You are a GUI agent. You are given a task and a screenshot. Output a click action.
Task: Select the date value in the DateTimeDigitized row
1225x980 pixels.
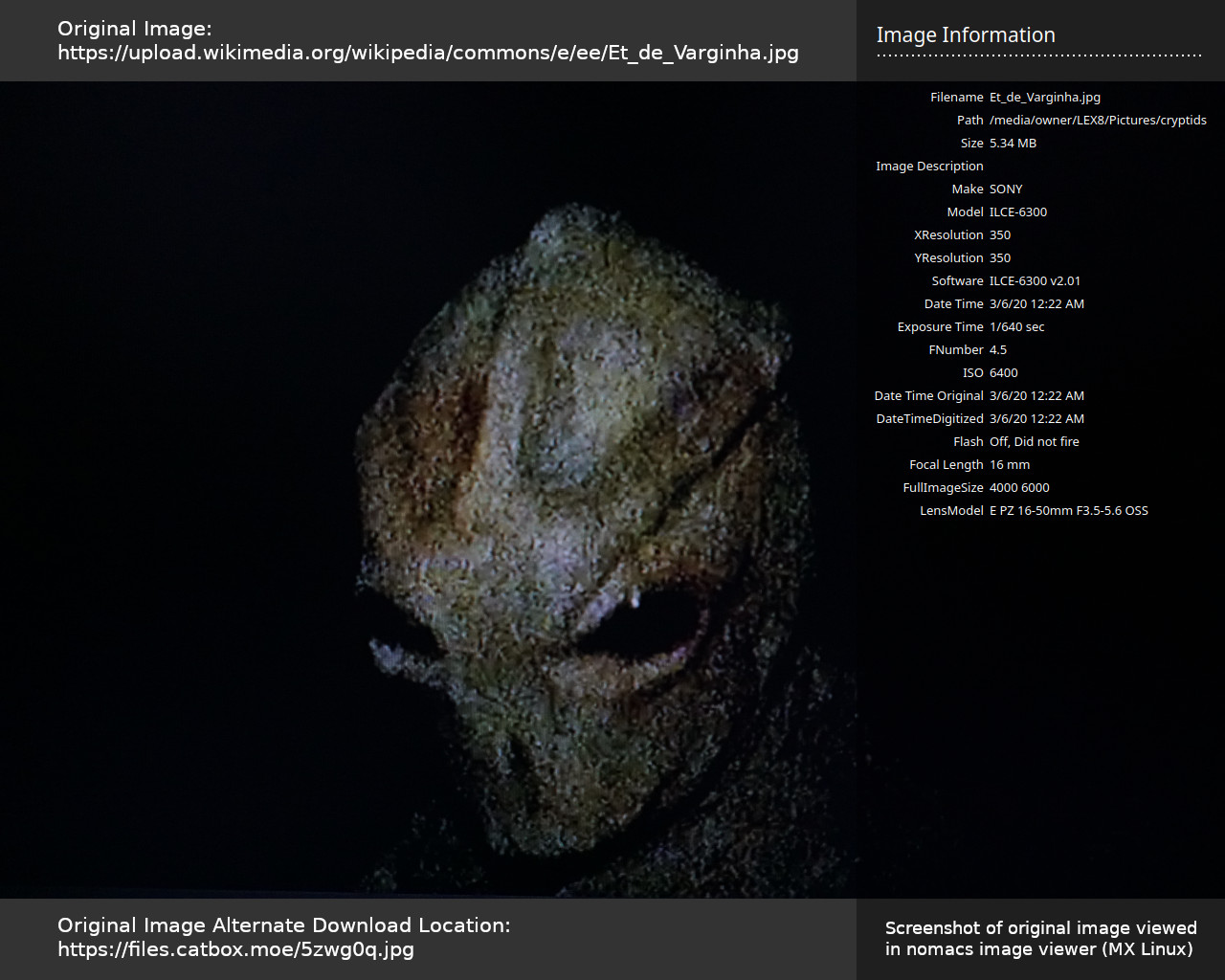1037,419
